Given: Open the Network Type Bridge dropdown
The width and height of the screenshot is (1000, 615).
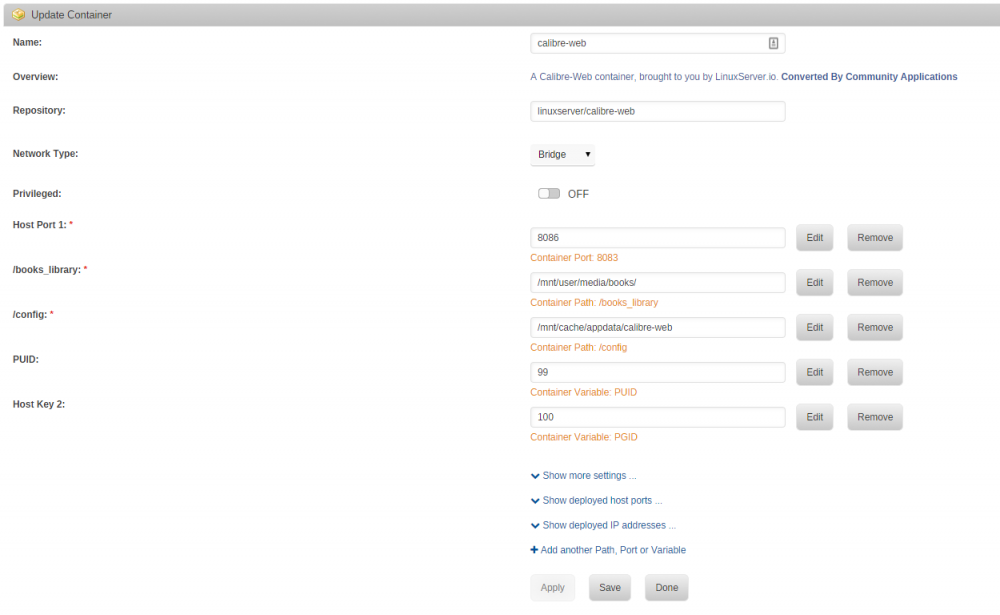Looking at the screenshot, I should tap(562, 154).
